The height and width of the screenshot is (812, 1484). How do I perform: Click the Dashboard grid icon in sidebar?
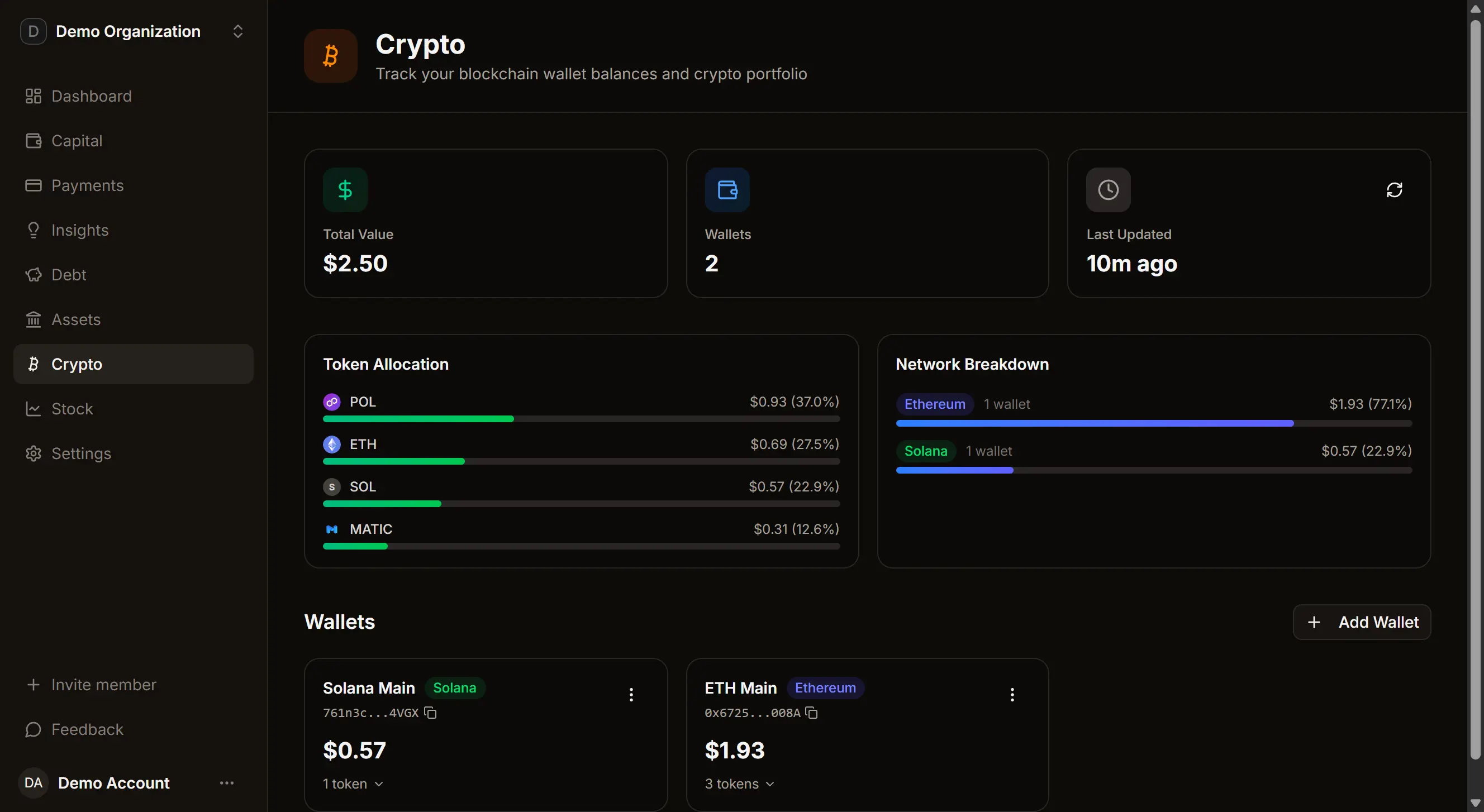34,96
